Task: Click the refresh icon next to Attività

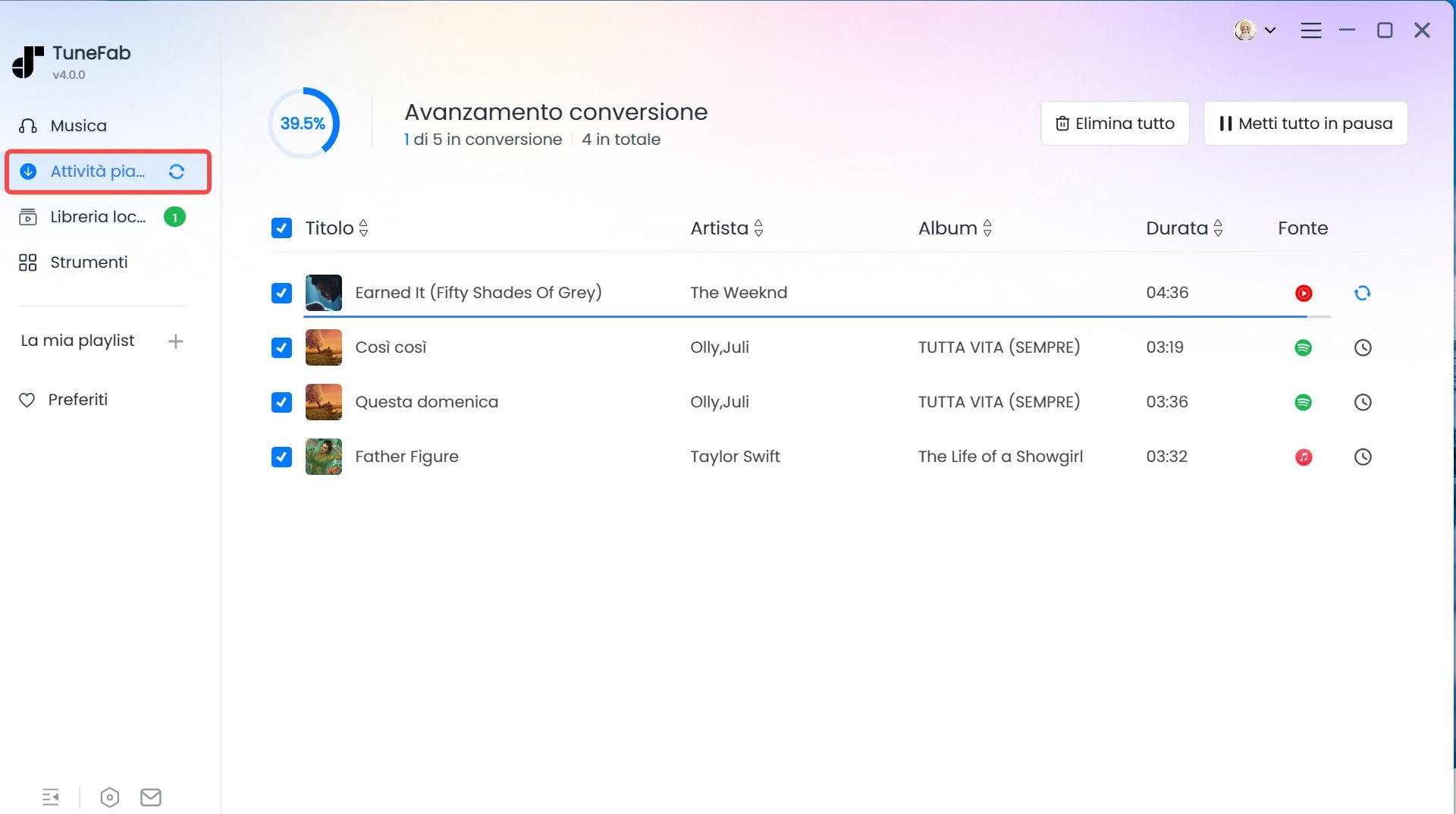Action: [x=177, y=171]
